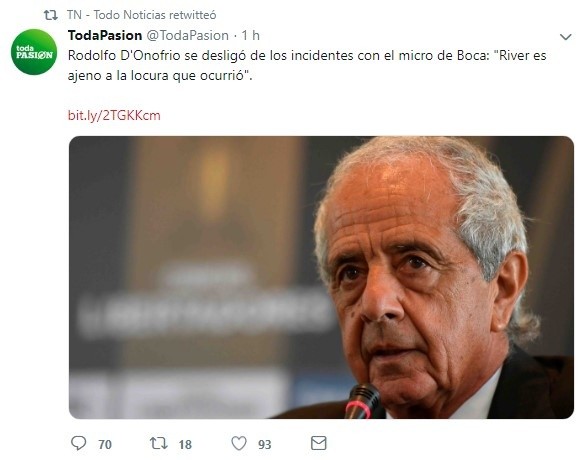The width and height of the screenshot is (583, 460).
Task: Like the tweet with the heart icon
Action: pos(239,443)
